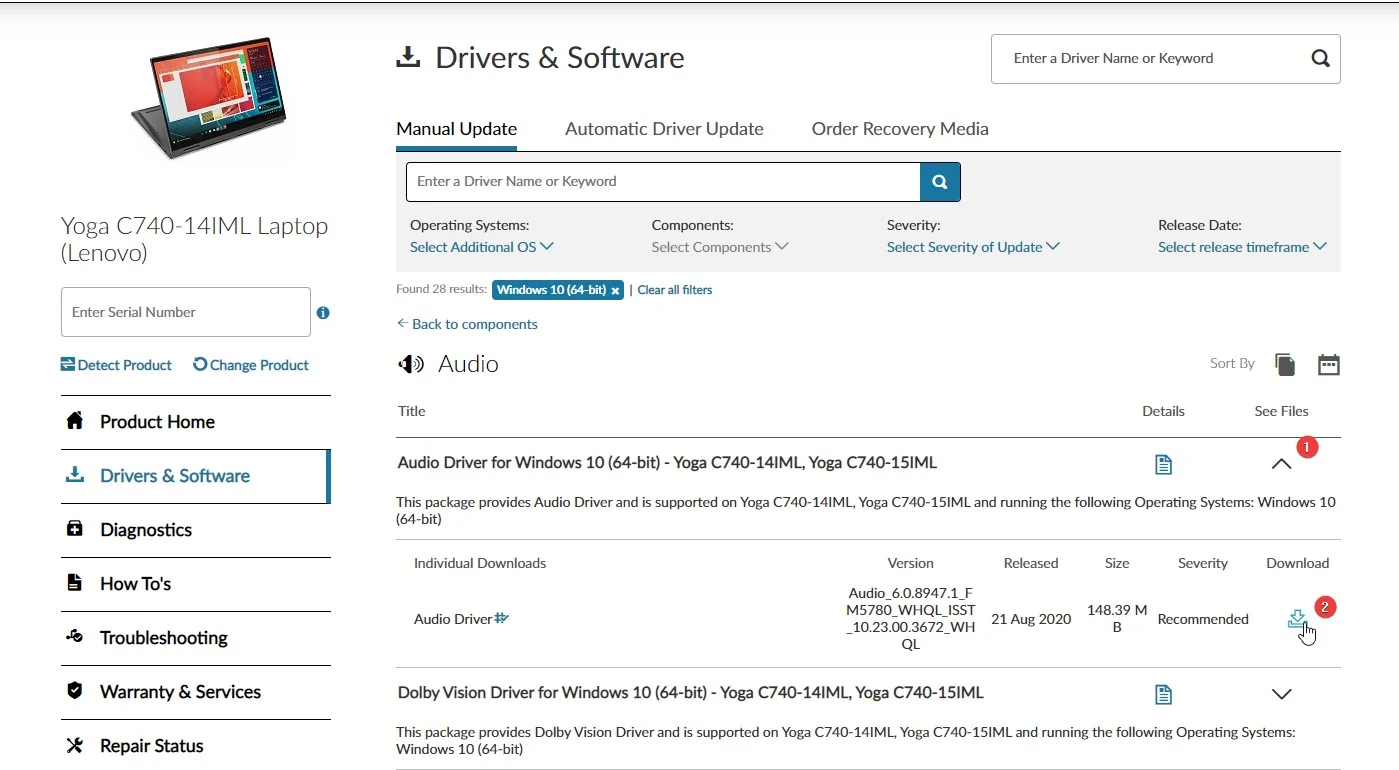Switch to Order Recovery Media tab

coord(900,129)
